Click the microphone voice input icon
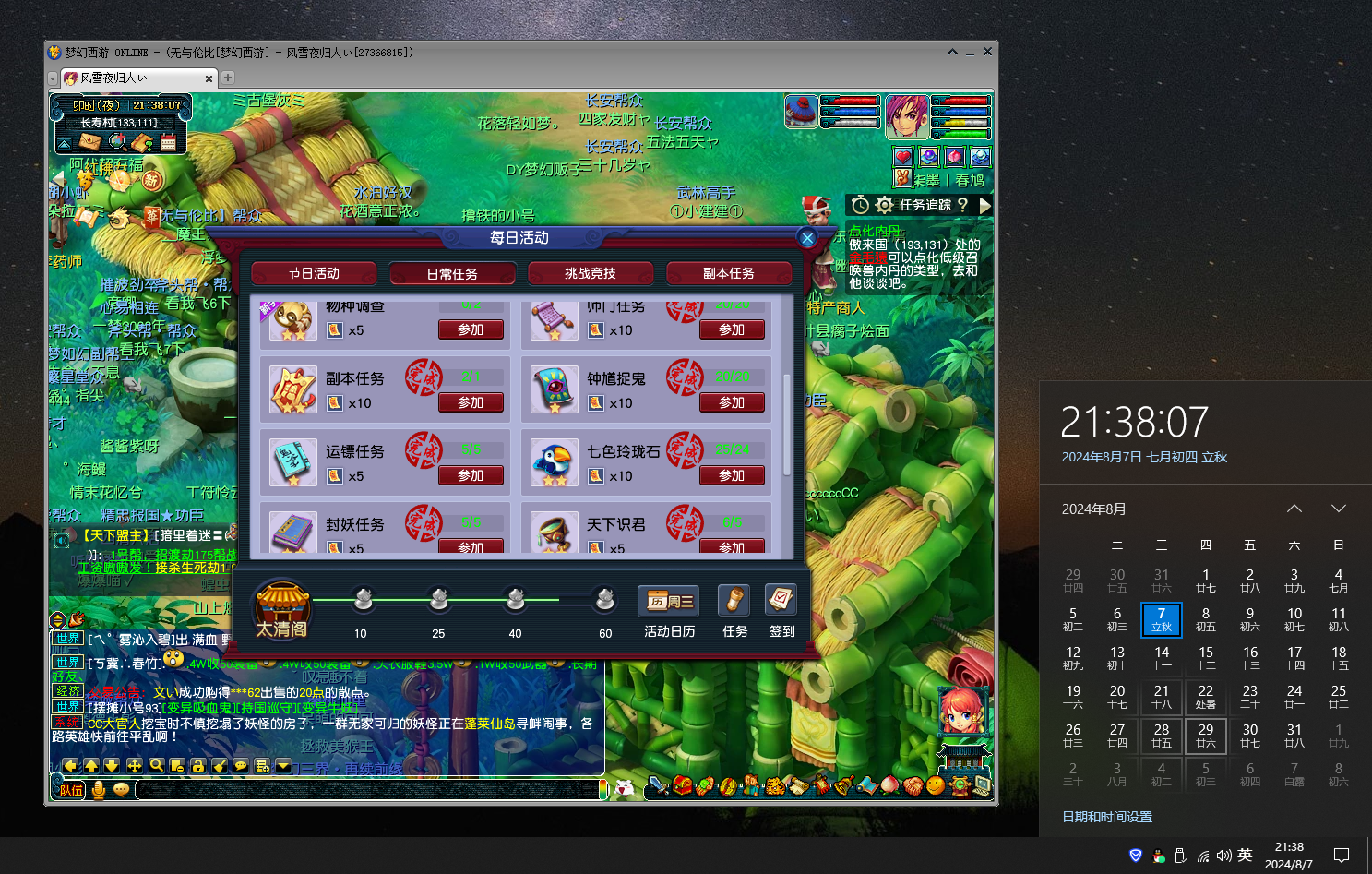 click(x=99, y=790)
